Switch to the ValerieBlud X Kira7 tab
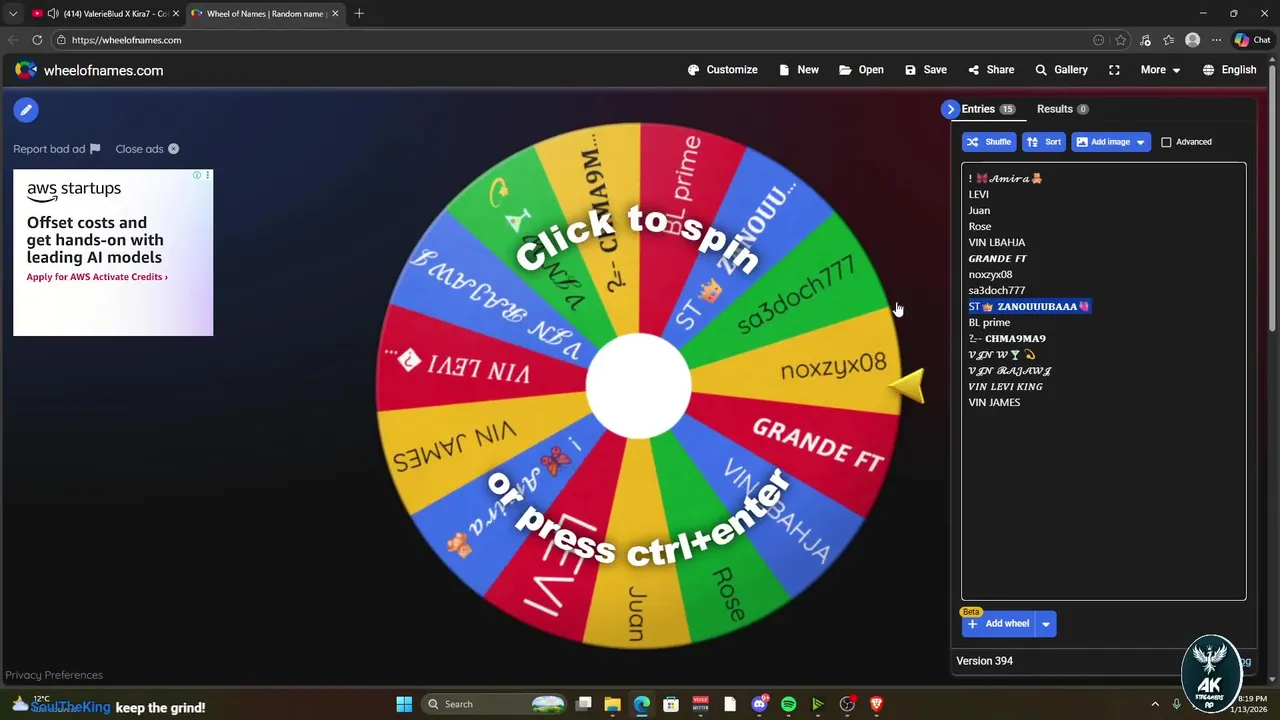Viewport: 1280px width, 720px height. (x=106, y=13)
